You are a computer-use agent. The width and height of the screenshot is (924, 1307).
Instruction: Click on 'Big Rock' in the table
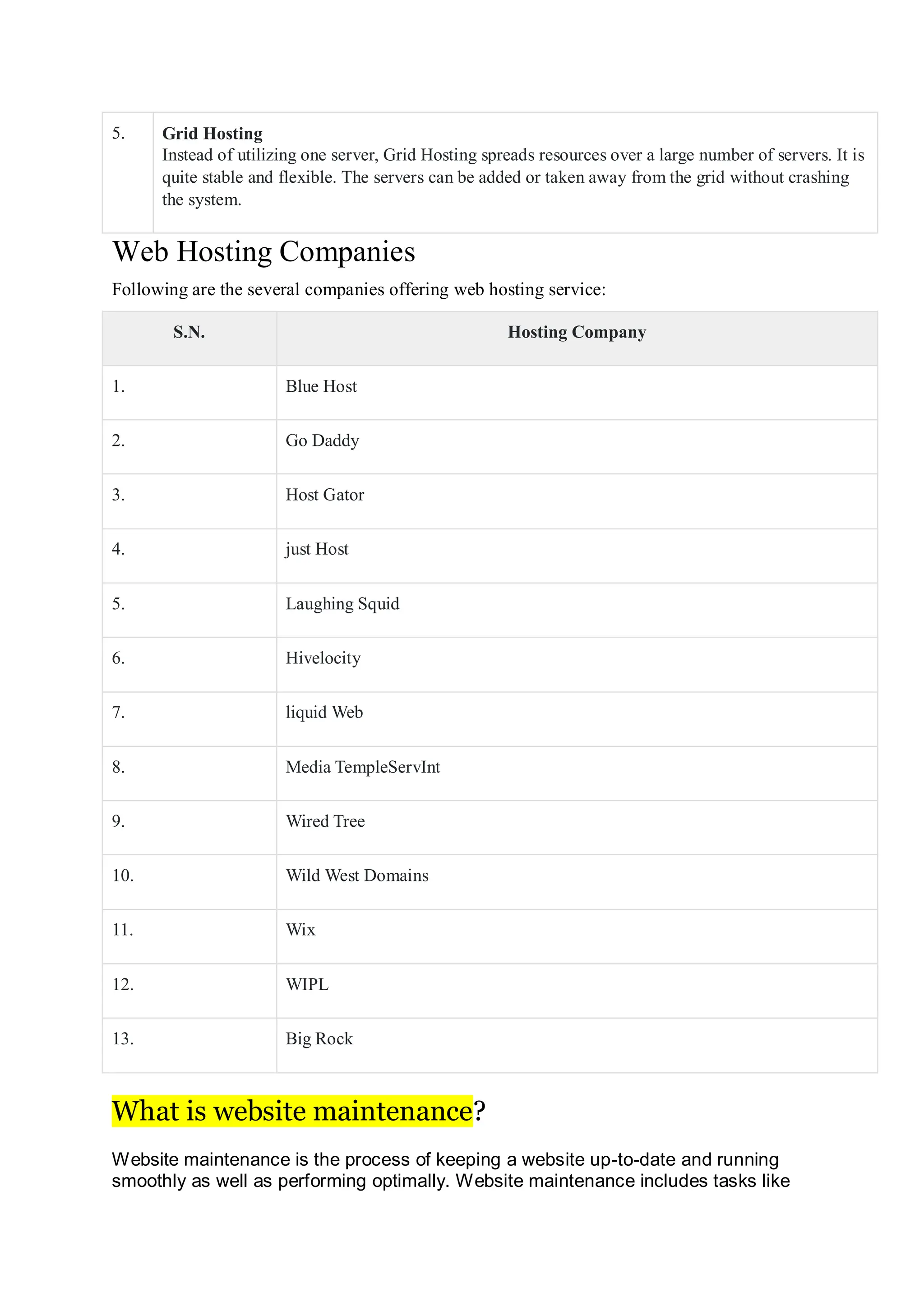(x=319, y=1039)
